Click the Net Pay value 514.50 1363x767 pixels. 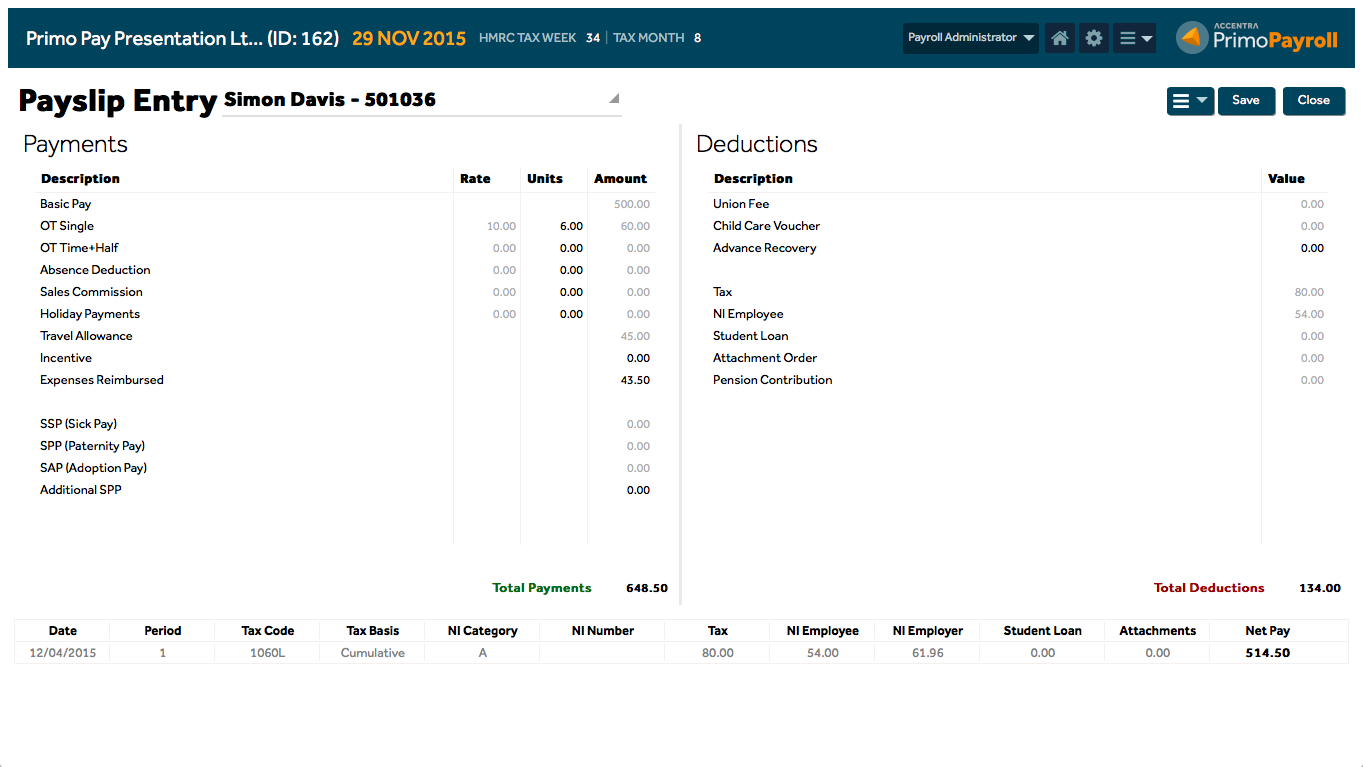(x=1267, y=653)
